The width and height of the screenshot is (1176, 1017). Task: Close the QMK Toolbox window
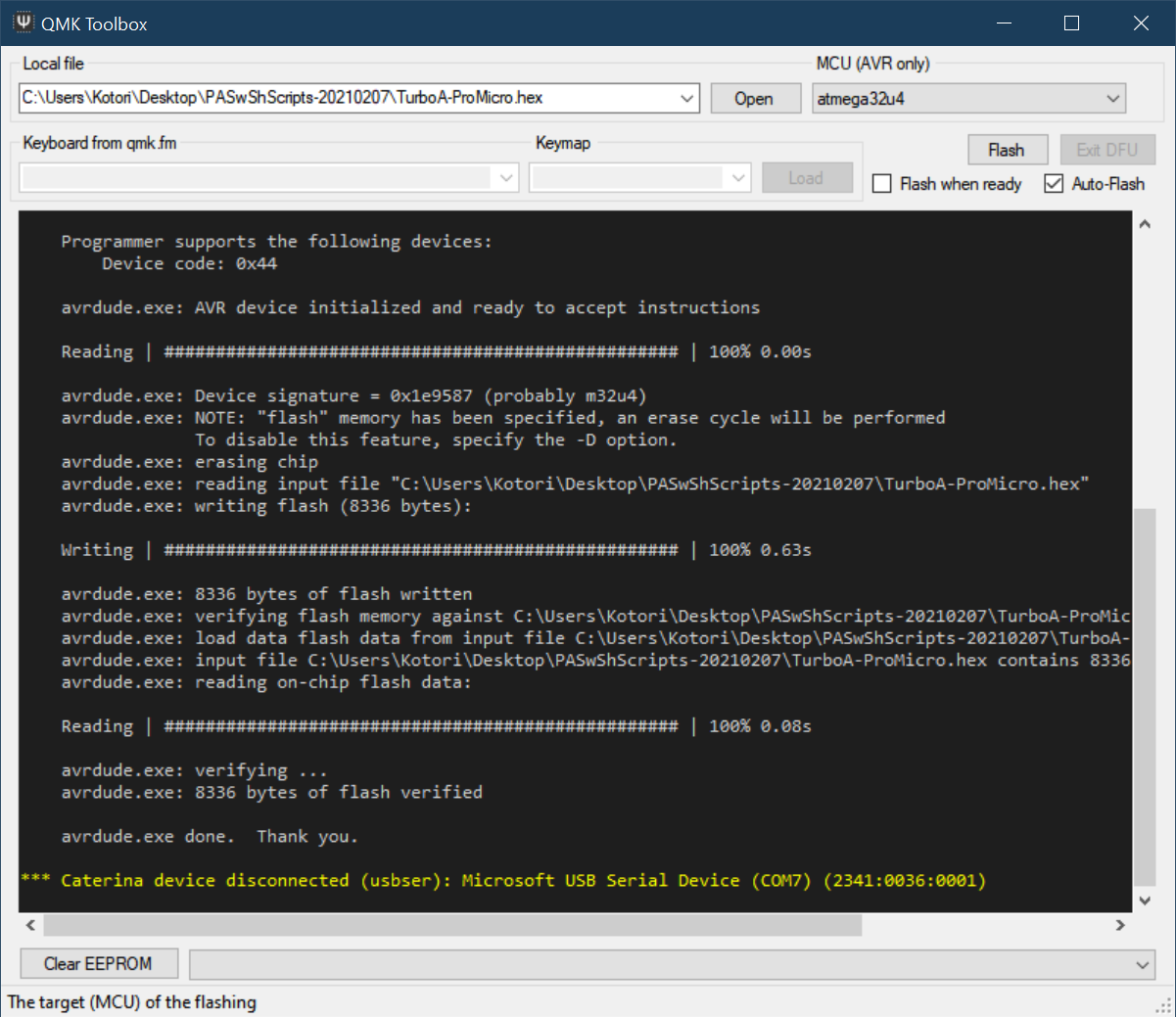click(x=1141, y=23)
